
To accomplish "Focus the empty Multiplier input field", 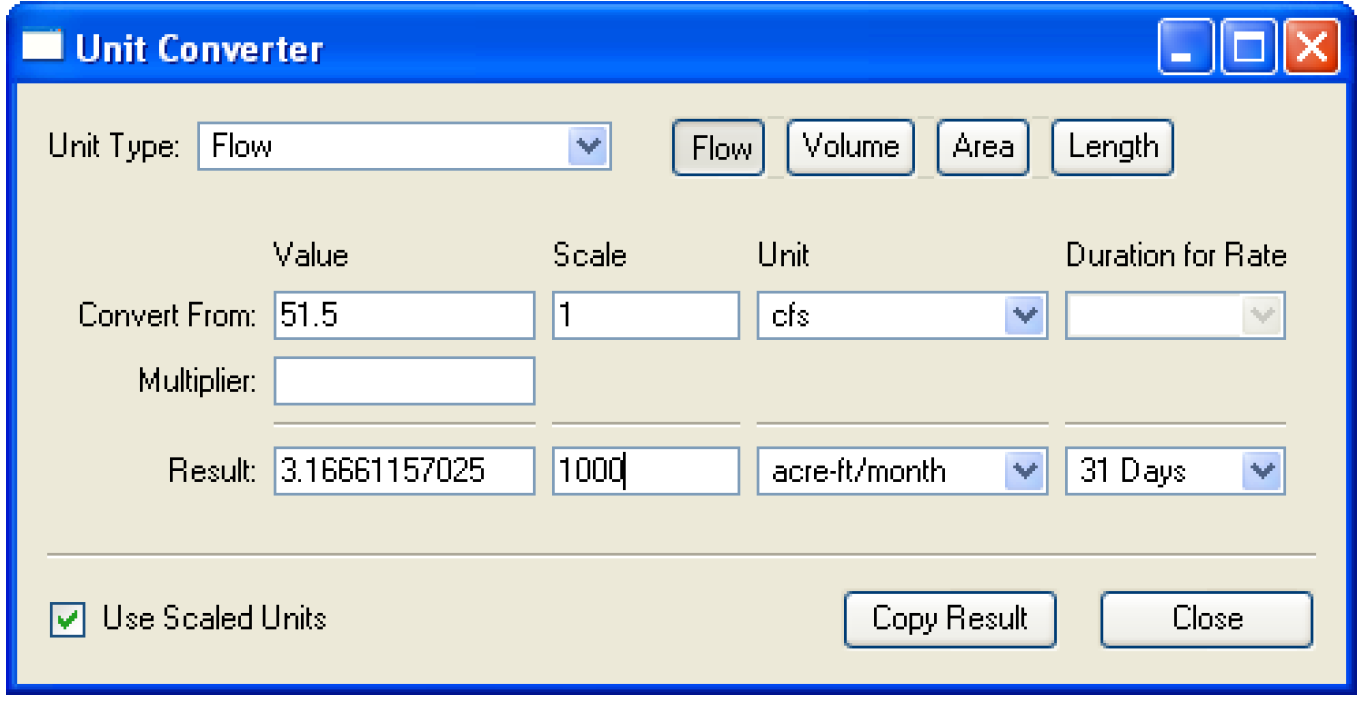I will pos(404,381).
